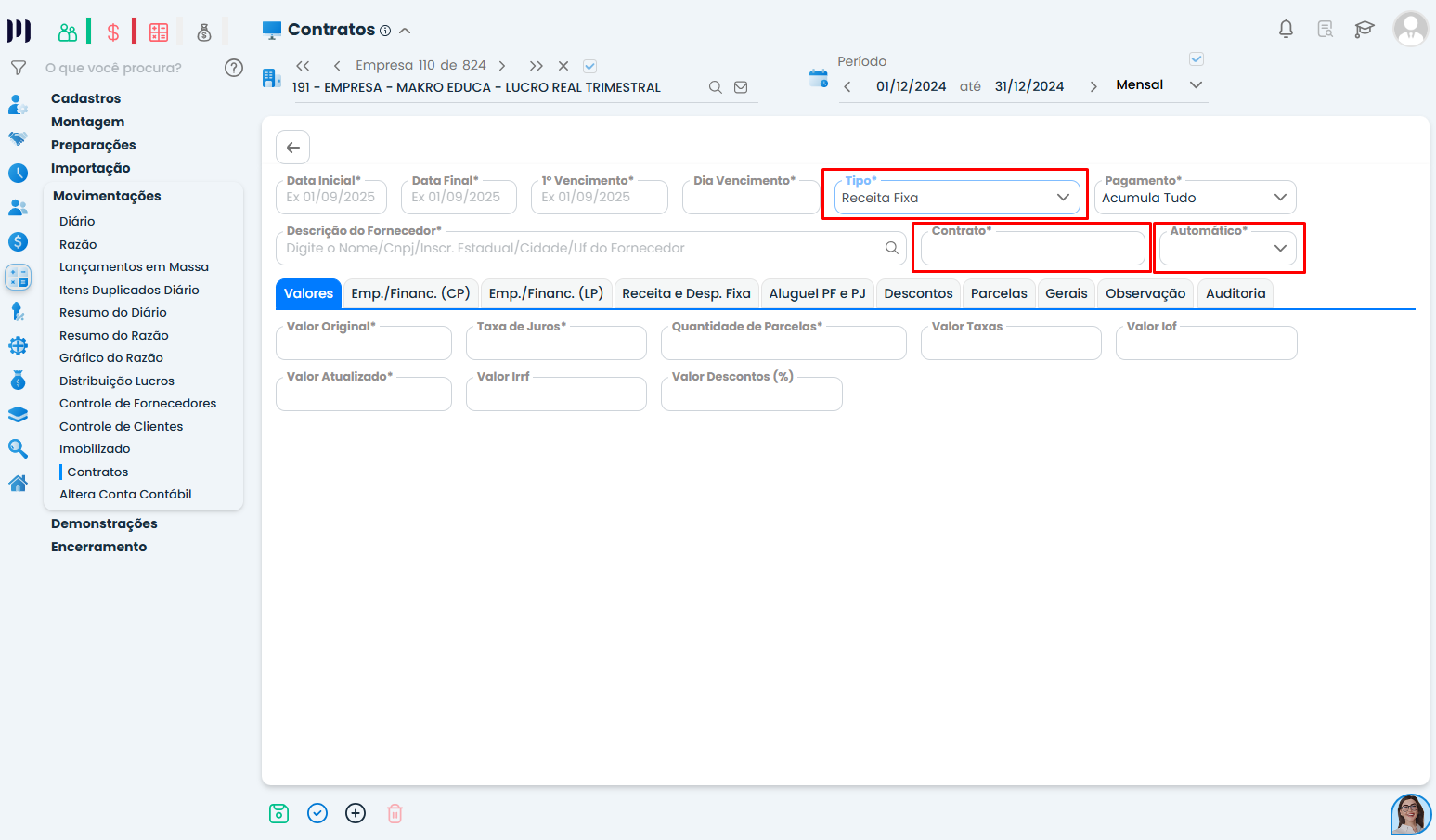This screenshot has height=840, width=1436.
Task: Switch to the Parcelas tab
Action: click(x=999, y=293)
